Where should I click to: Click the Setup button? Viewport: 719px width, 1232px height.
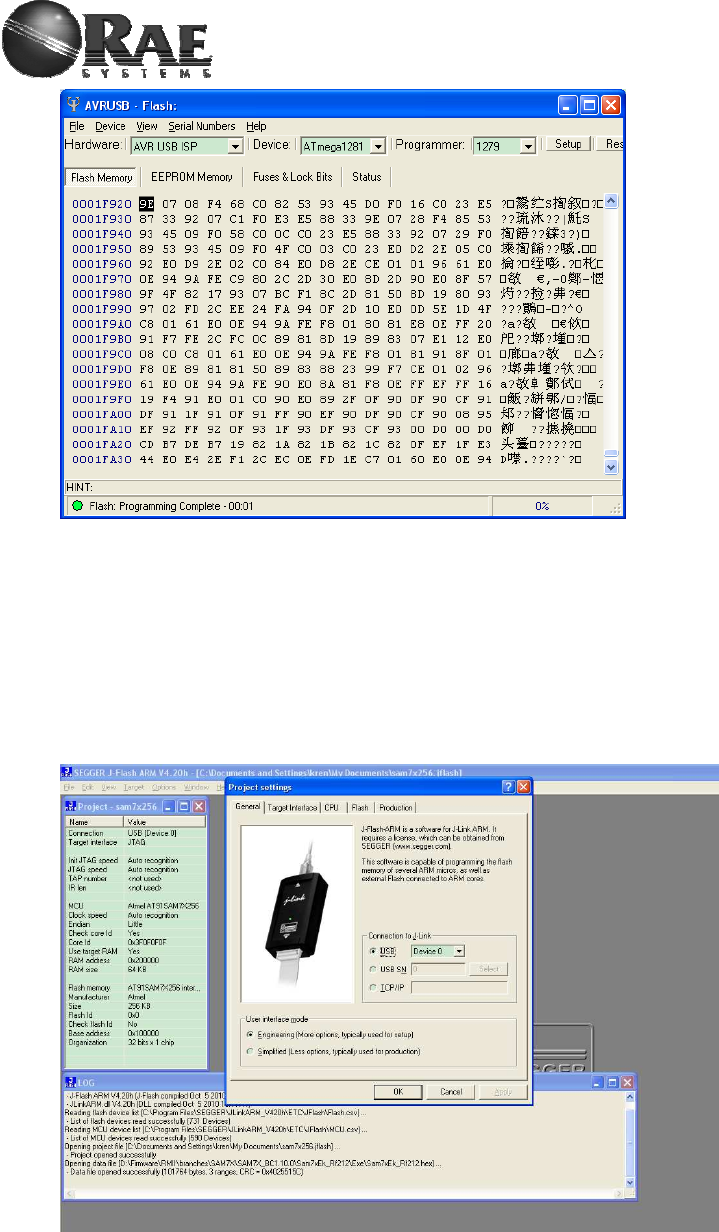(567, 144)
